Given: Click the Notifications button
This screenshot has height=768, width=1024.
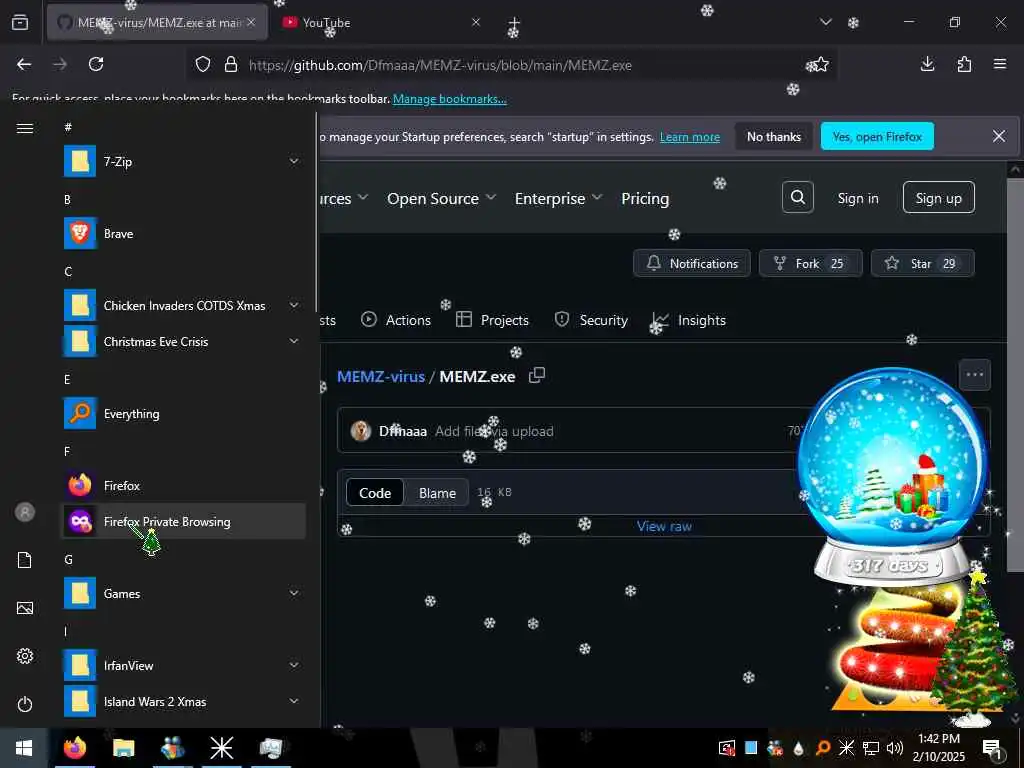Looking at the screenshot, I should pyautogui.click(x=692, y=263).
